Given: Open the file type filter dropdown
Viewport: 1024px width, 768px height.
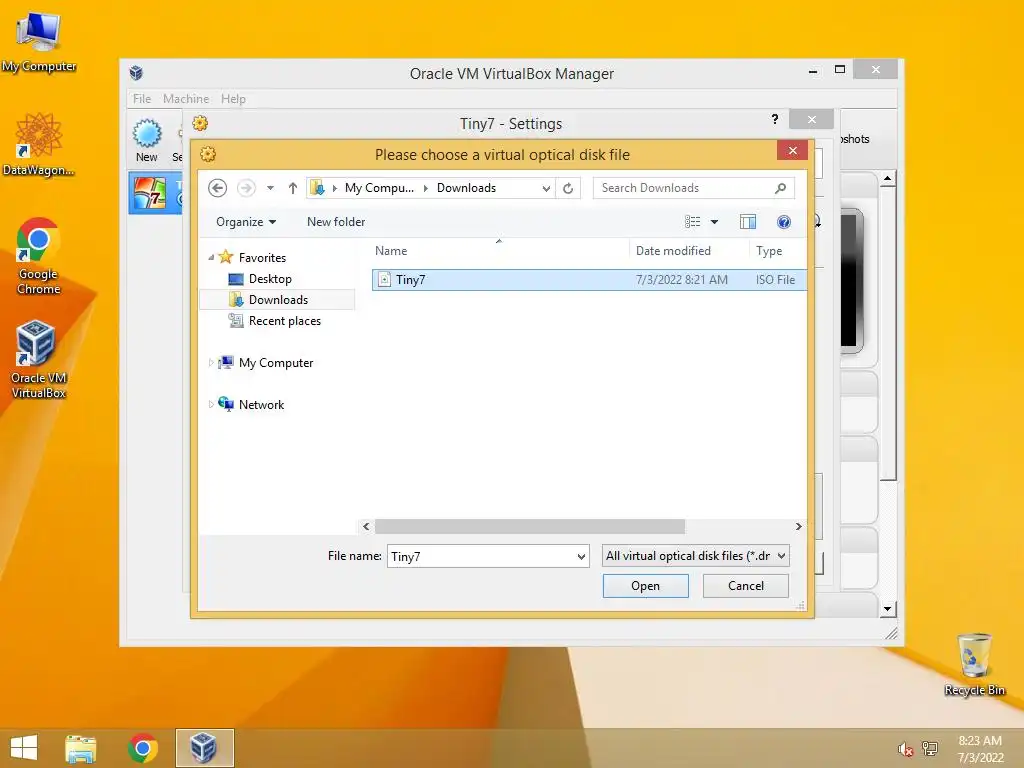Looking at the screenshot, I should [696, 556].
